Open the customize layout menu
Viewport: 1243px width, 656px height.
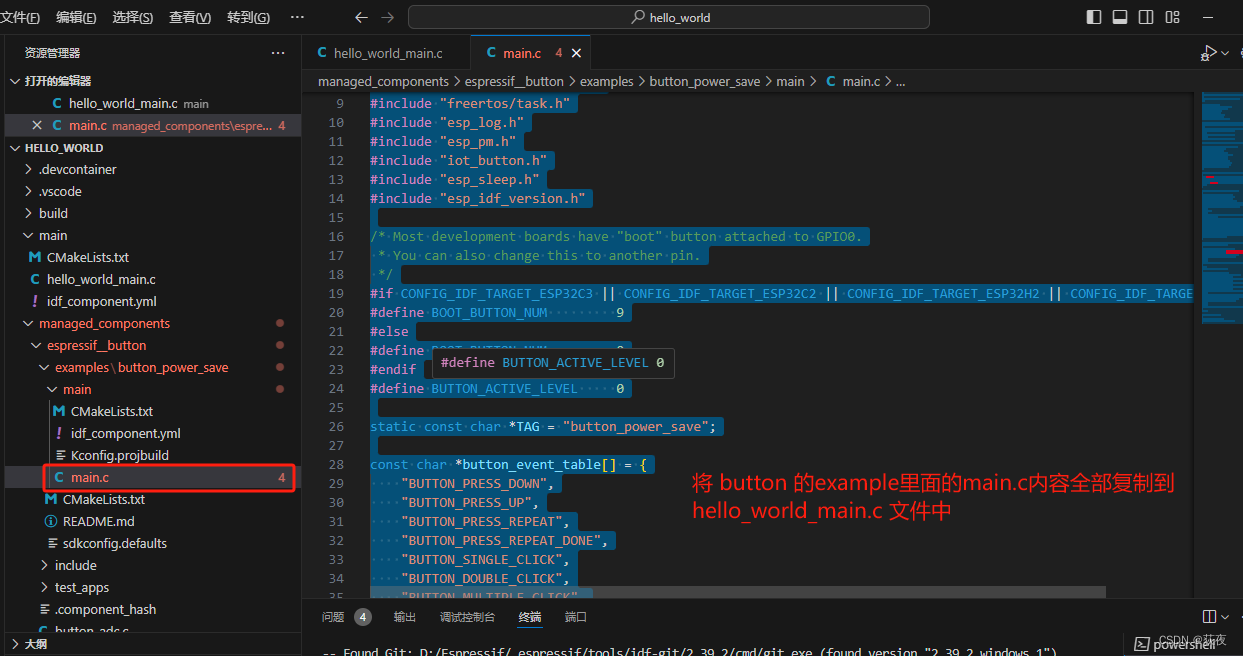[1172, 16]
